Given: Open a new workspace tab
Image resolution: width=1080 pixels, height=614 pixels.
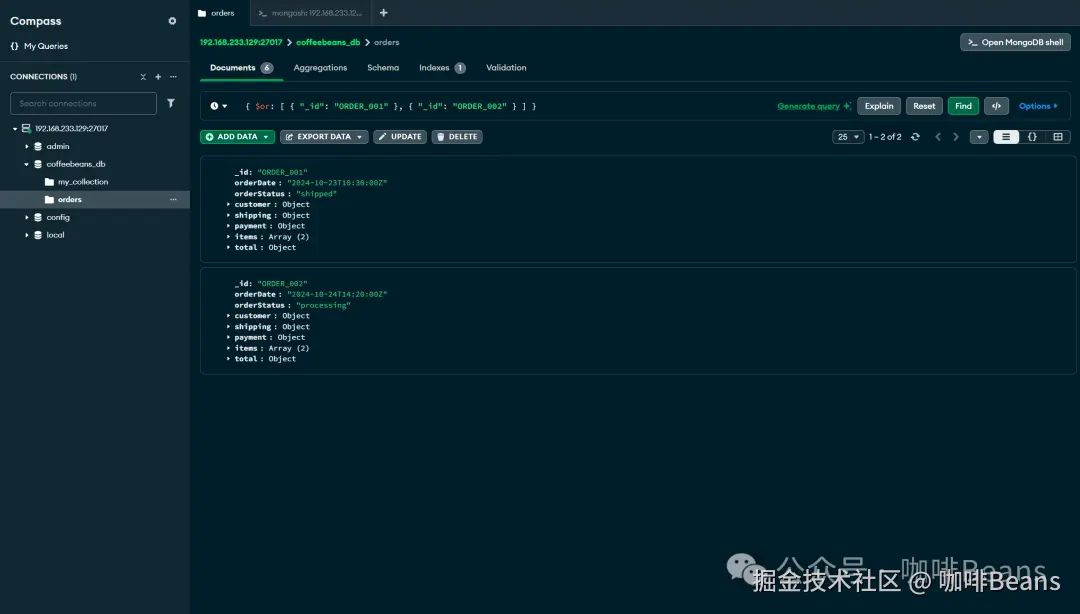Looking at the screenshot, I should [384, 13].
